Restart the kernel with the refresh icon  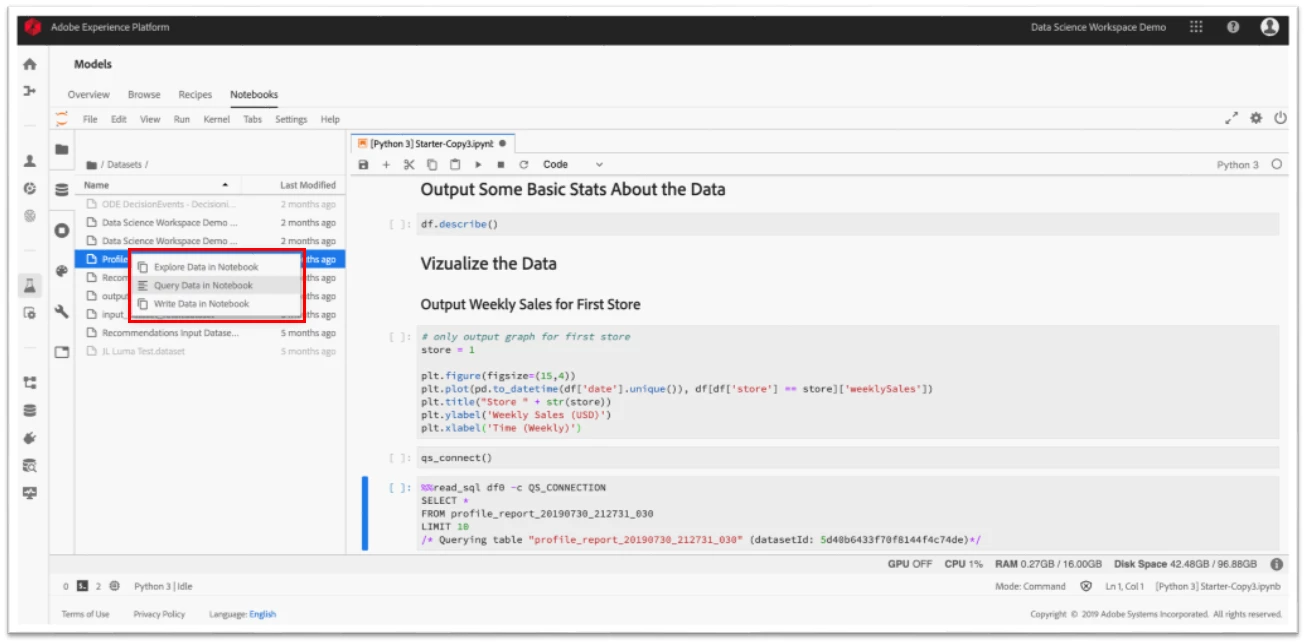coord(523,165)
